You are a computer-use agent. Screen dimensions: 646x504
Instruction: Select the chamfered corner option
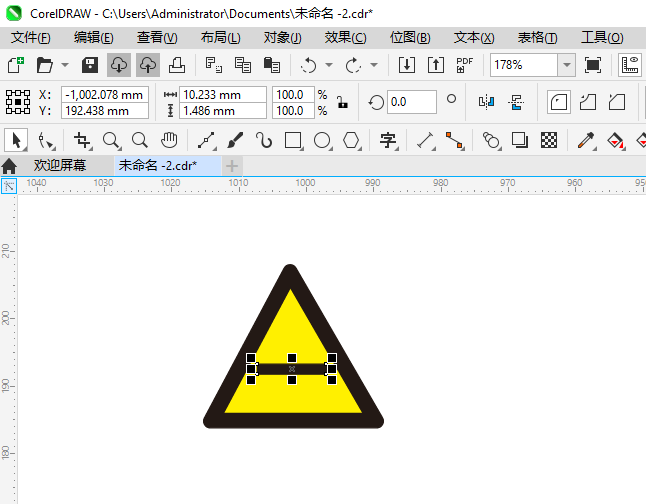pyautogui.click(x=617, y=102)
